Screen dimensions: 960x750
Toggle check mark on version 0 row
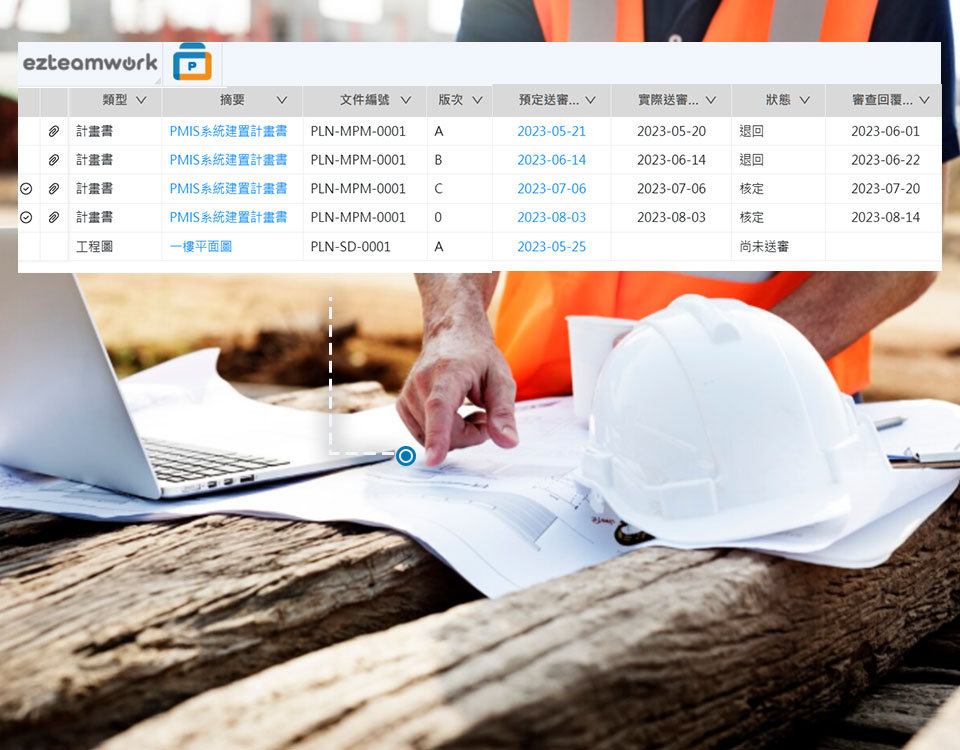[27, 217]
